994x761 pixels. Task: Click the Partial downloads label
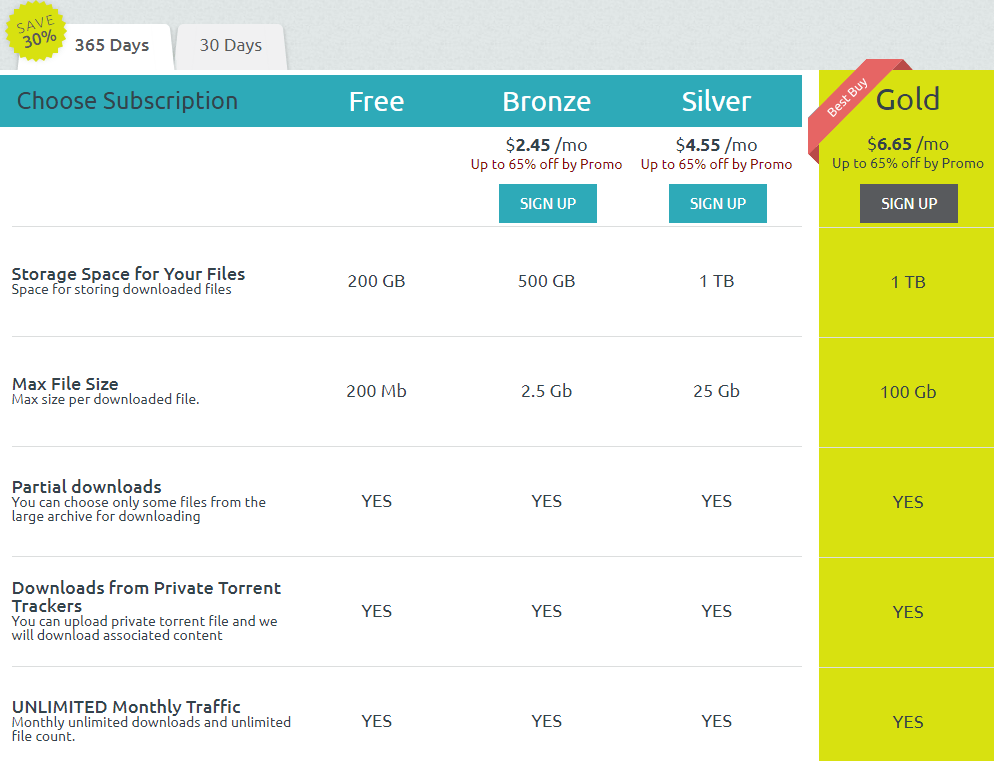86,486
